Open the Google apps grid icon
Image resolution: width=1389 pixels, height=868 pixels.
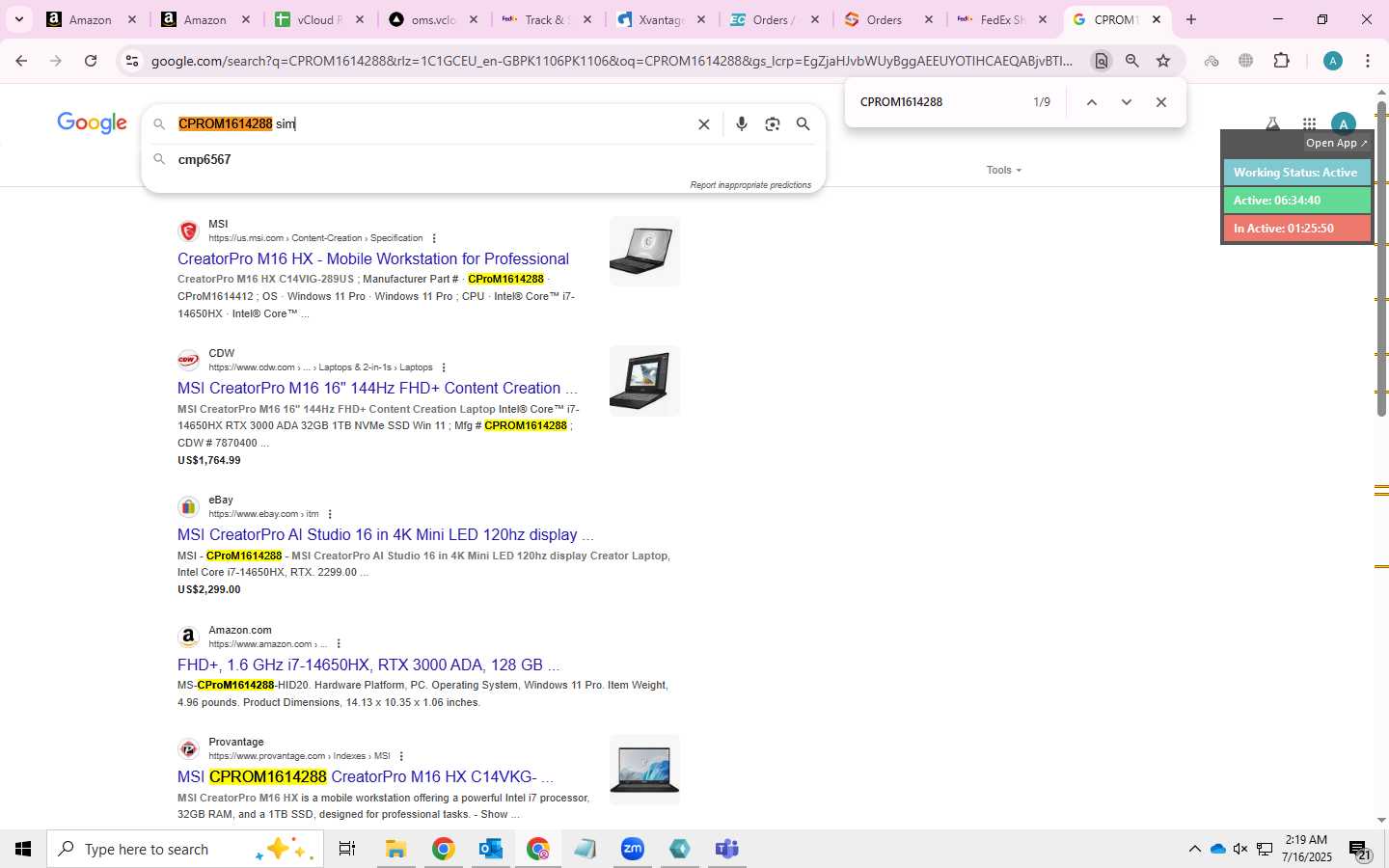click(1309, 123)
